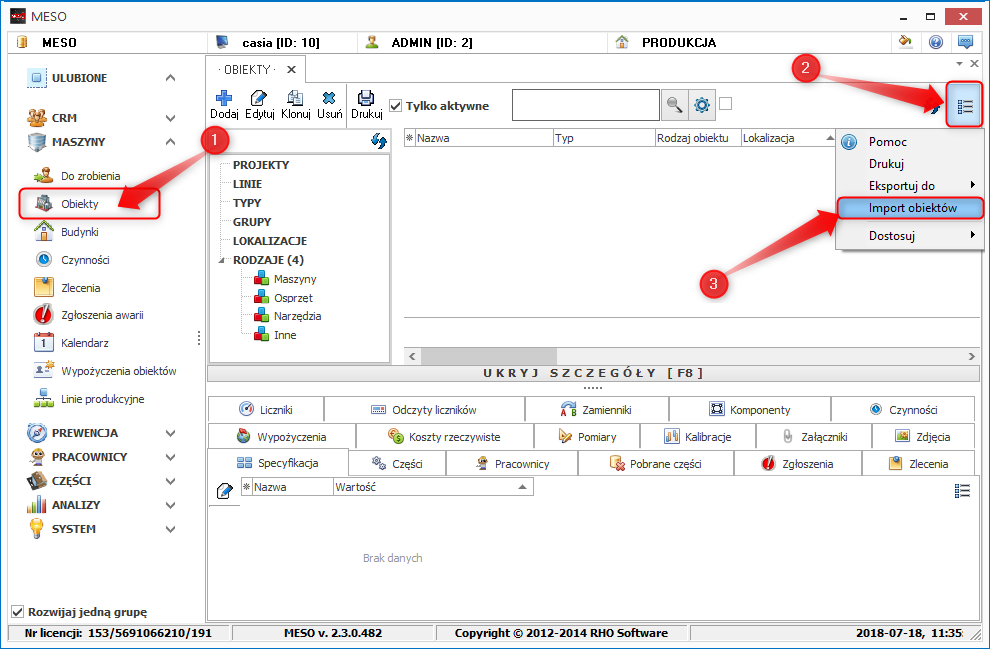This screenshot has height=649, width=990.
Task: Click the horizontal scrollbar of the objects grid
Action: [x=600, y=356]
